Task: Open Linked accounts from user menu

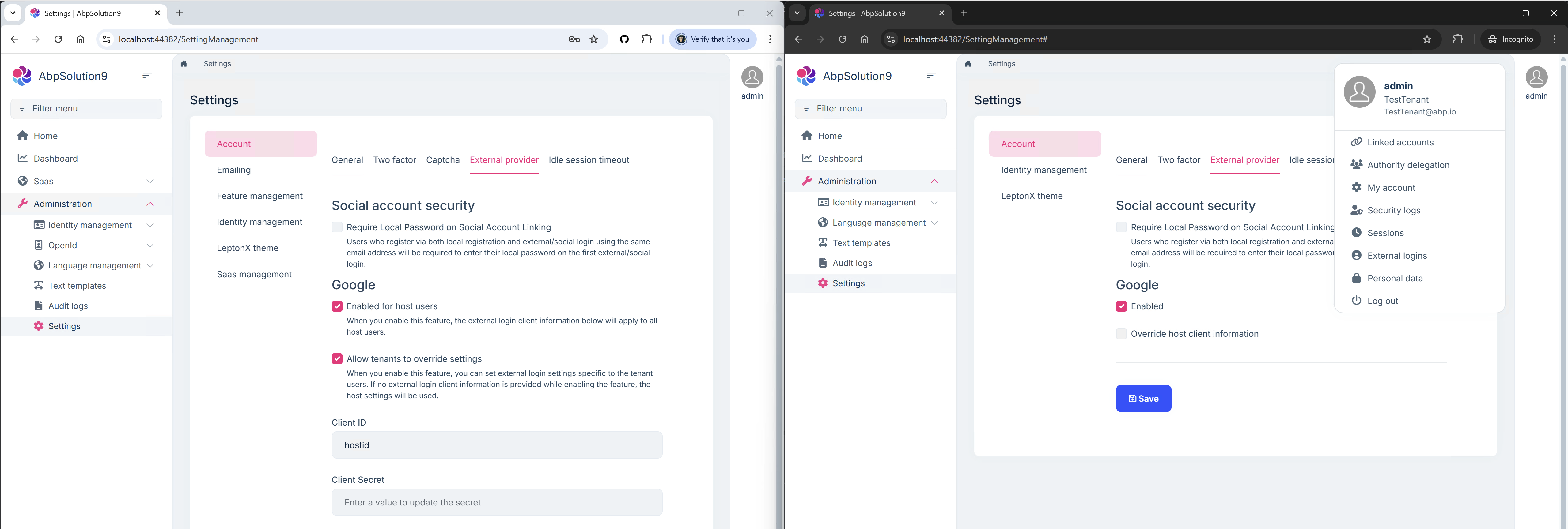Action: click(x=1400, y=142)
